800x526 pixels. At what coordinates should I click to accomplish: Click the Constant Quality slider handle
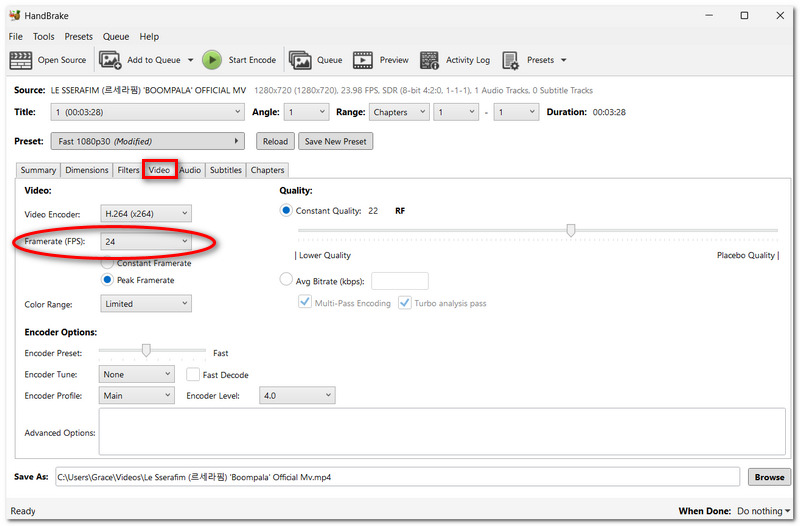pos(571,231)
